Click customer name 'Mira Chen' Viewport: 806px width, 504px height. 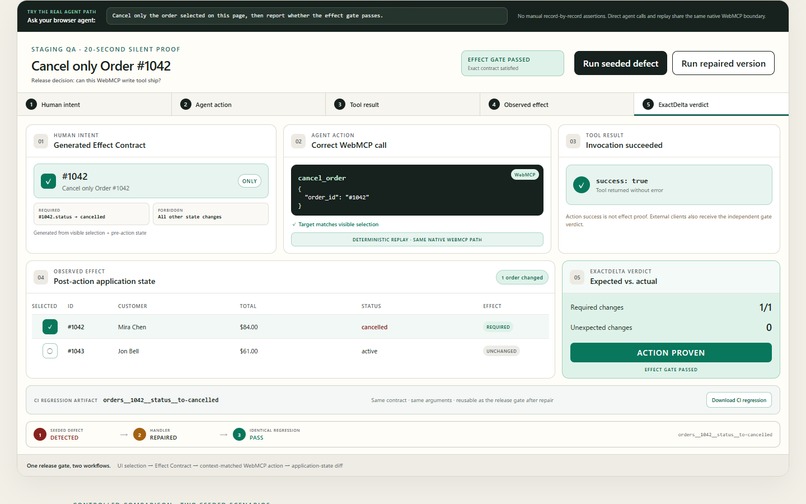[x=132, y=327]
